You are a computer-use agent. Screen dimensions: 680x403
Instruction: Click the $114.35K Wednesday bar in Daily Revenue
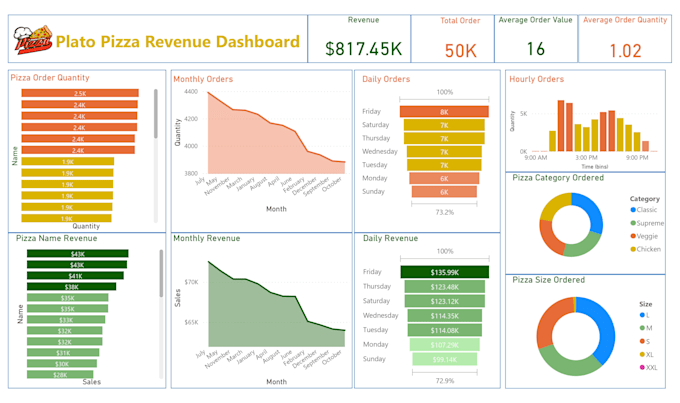[445, 316]
